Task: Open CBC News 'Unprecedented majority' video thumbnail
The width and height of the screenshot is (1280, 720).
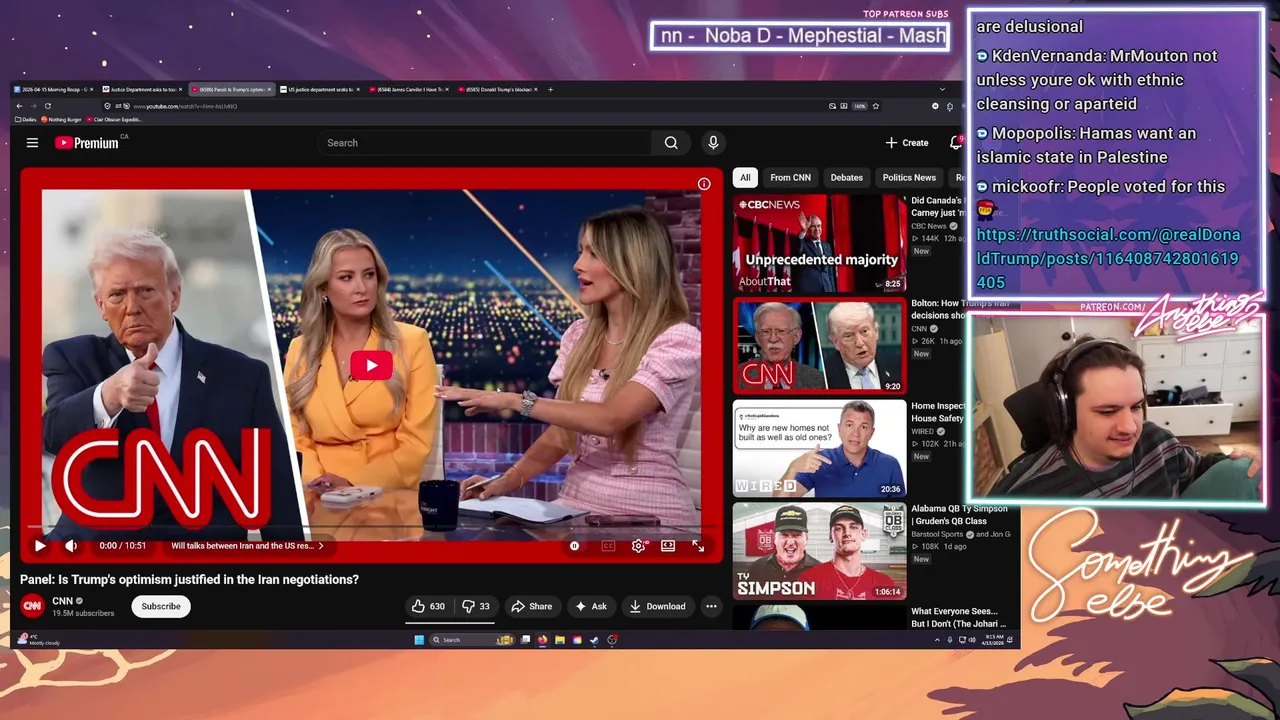Action: (x=820, y=243)
